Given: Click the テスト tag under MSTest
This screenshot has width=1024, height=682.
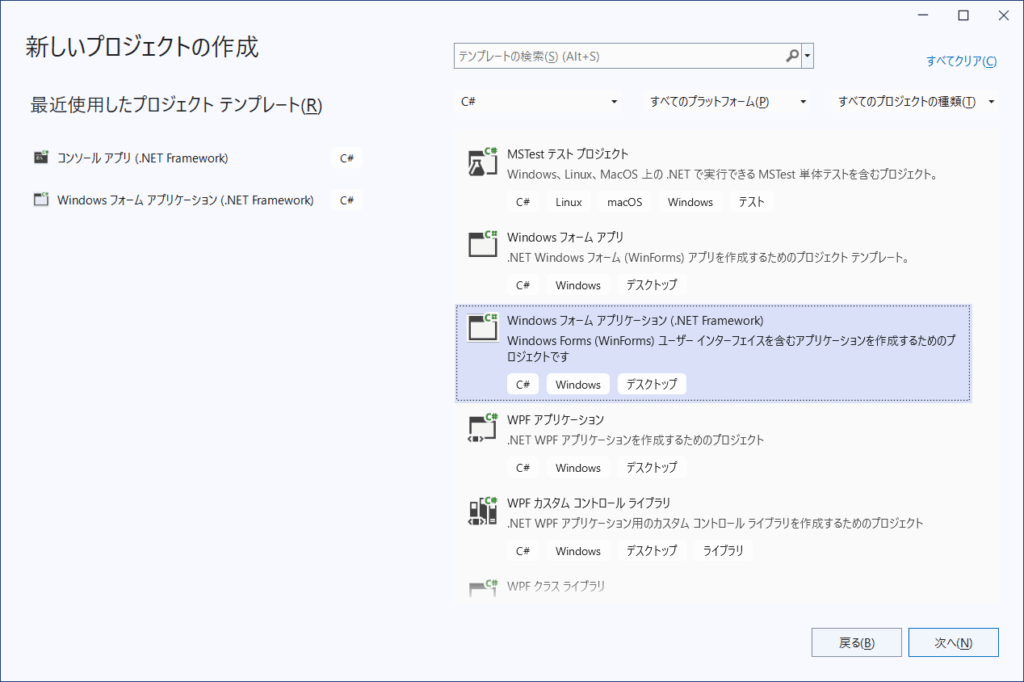Looking at the screenshot, I should pos(751,202).
